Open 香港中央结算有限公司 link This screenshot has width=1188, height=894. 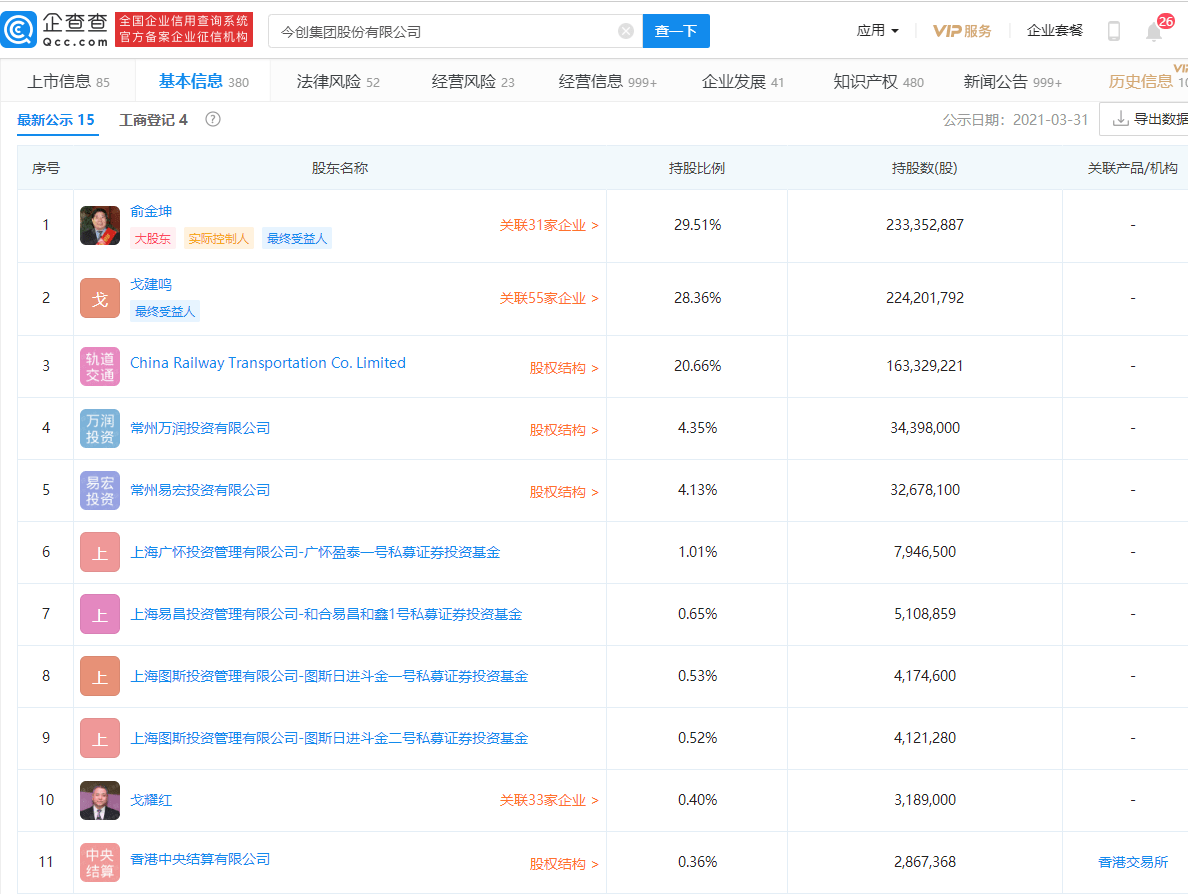pyautogui.click(x=200, y=859)
